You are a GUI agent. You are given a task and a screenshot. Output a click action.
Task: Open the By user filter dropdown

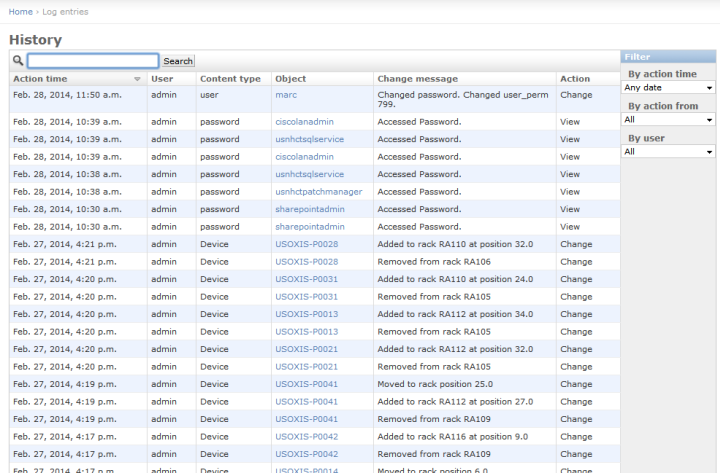[x=669, y=152]
